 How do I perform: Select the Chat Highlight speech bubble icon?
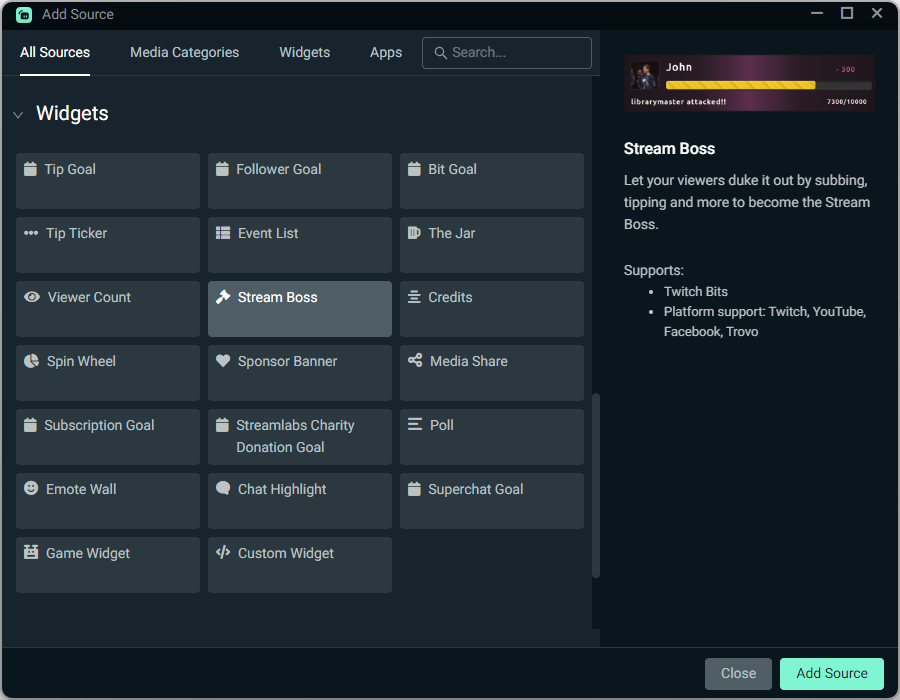(x=223, y=489)
